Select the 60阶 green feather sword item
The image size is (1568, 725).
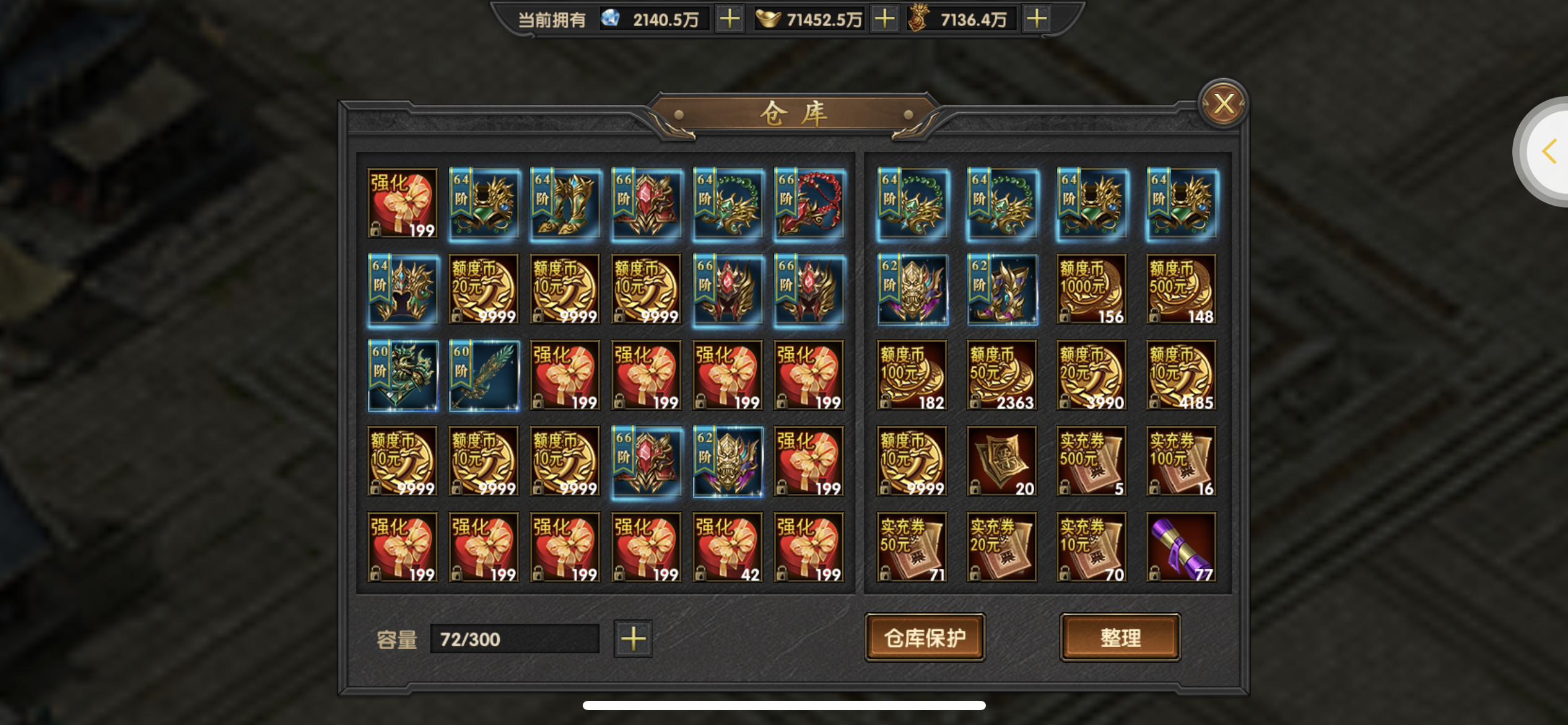coord(484,375)
